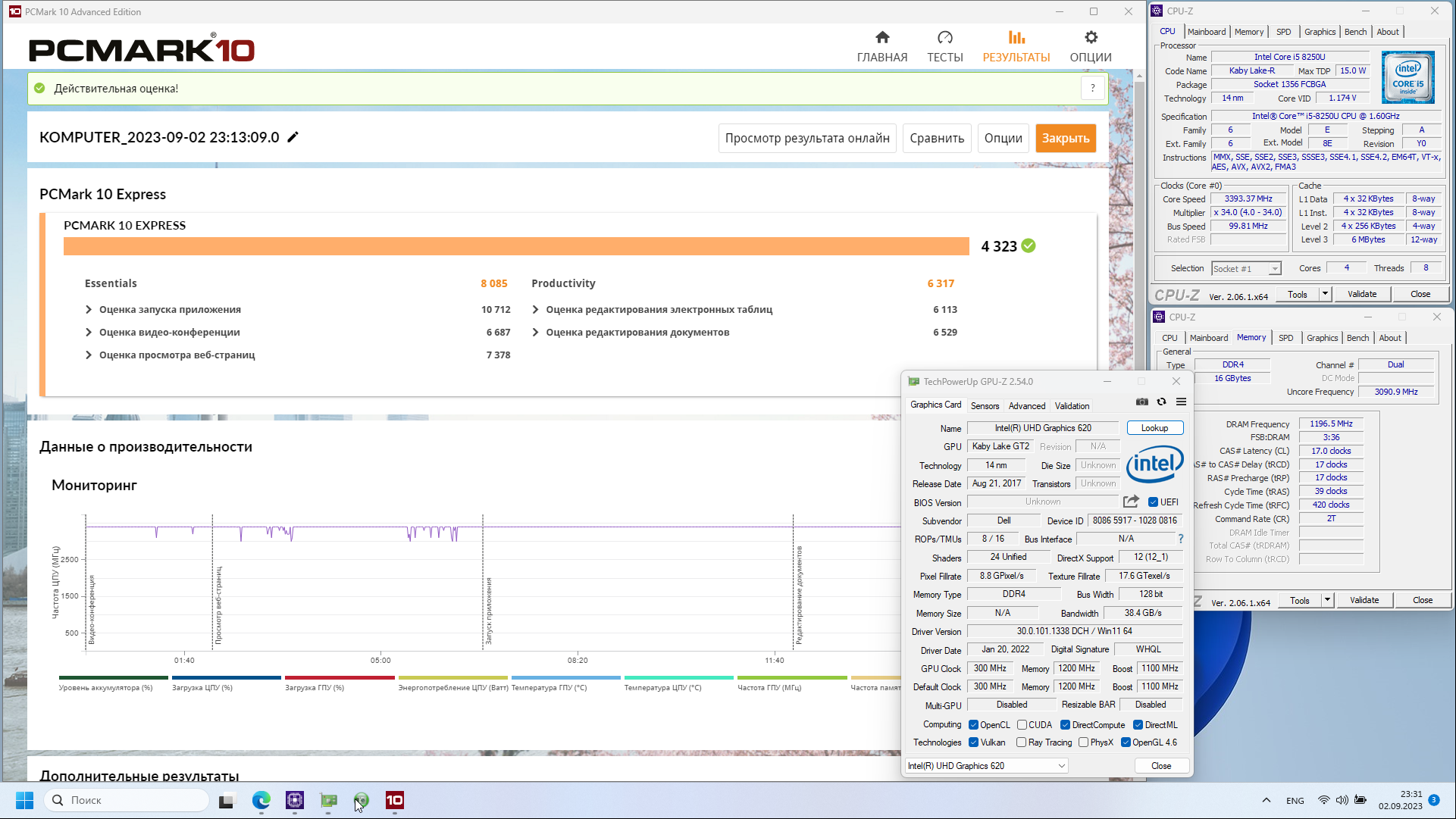Click Validate in the upper CPU-Z window
Image resolution: width=1456 pixels, height=819 pixels.
point(1362,294)
